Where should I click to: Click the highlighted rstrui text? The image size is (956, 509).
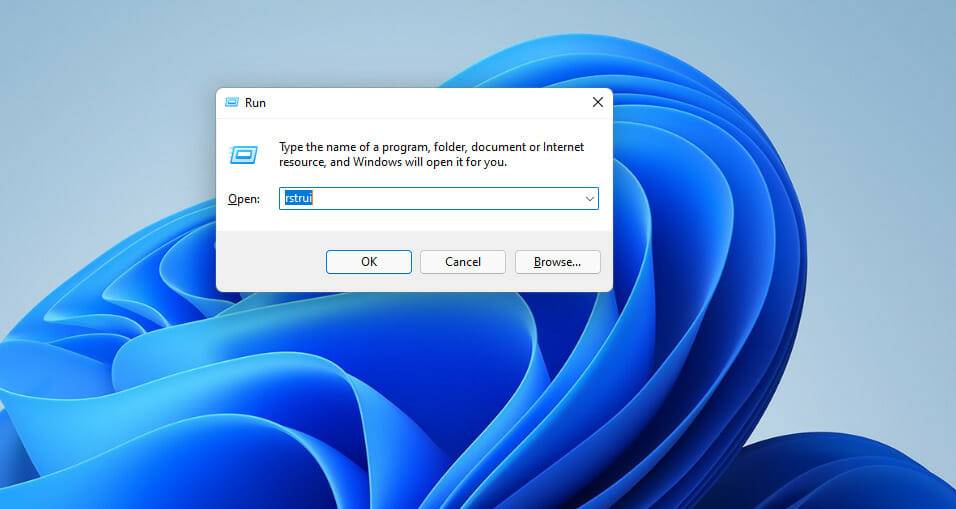tap(299, 199)
